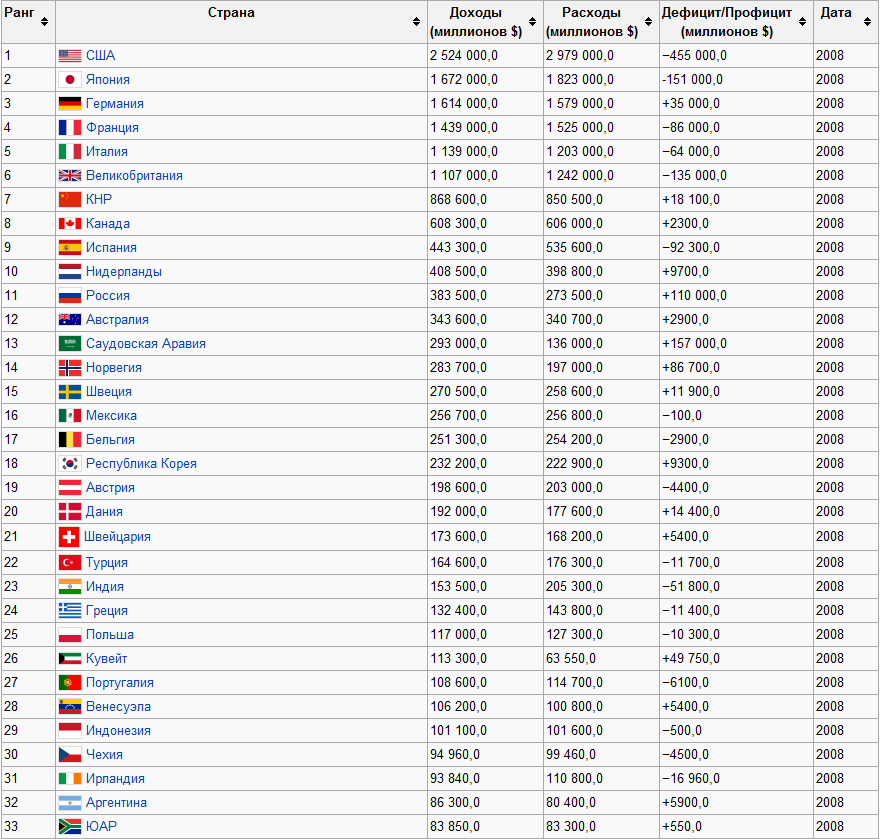
Task: Click the South Africa flag icon
Action: (70, 827)
